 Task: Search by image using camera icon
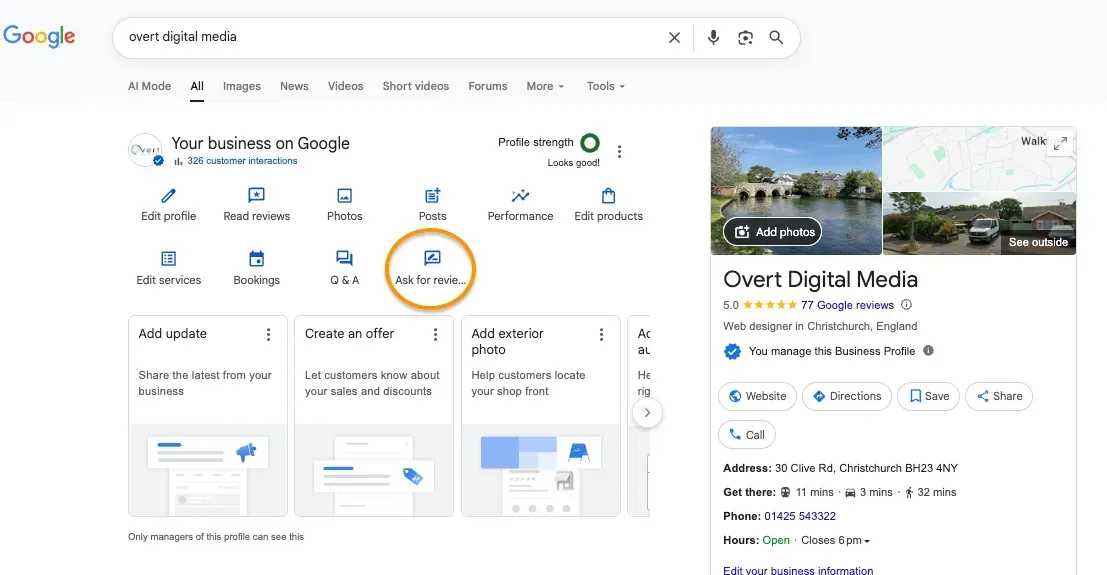745,37
